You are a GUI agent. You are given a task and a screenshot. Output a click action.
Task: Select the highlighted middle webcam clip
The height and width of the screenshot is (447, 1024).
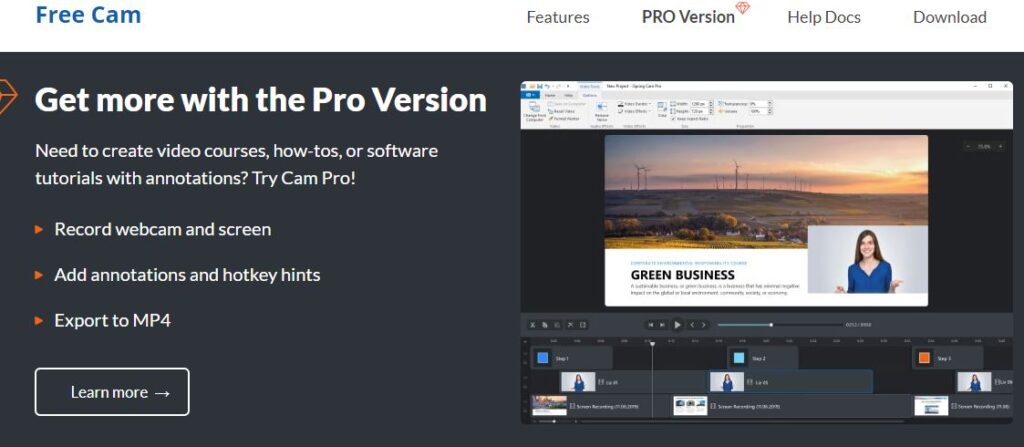pyautogui.click(x=791, y=382)
